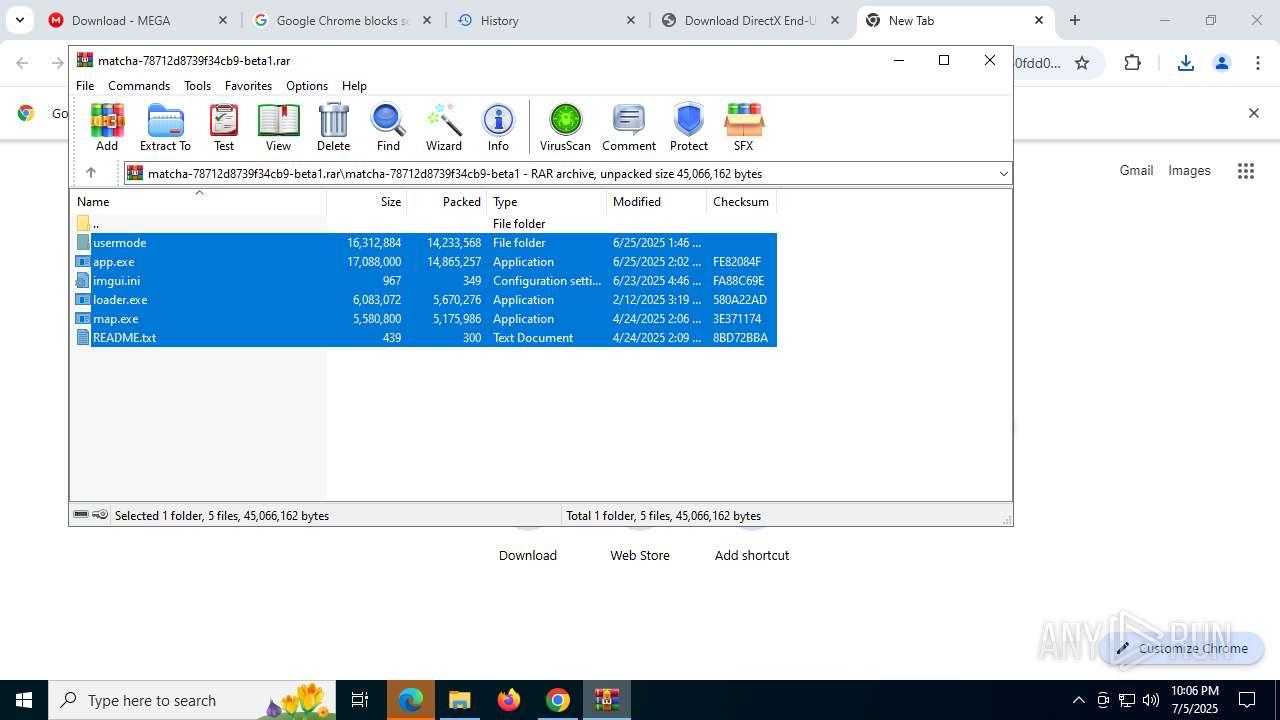Screen dimensions: 1280x720
Task: Sort by Size column header
Action: pyautogui.click(x=367, y=202)
